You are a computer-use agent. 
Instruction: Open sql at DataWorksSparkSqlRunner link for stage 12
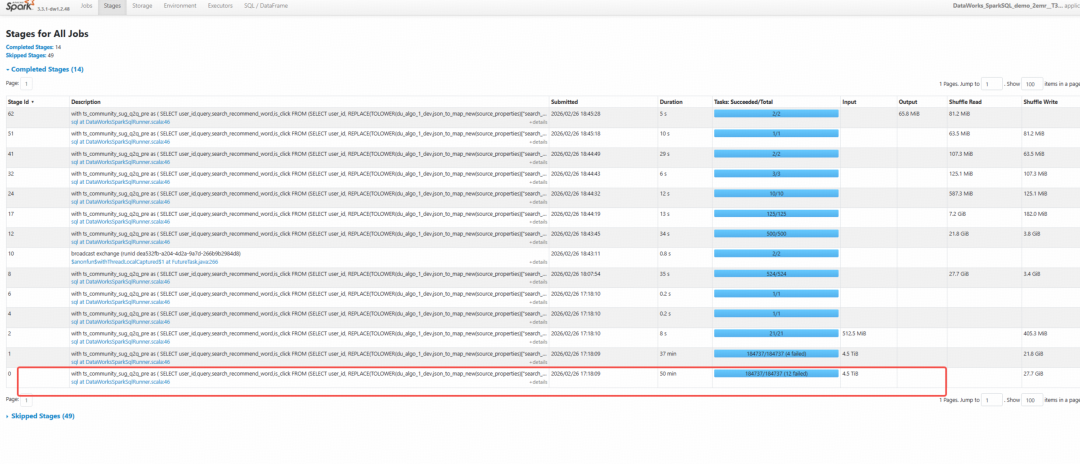coord(121,242)
